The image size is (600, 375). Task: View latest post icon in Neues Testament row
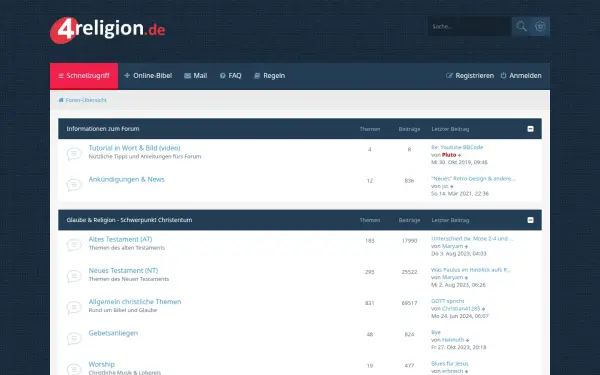click(x=466, y=278)
